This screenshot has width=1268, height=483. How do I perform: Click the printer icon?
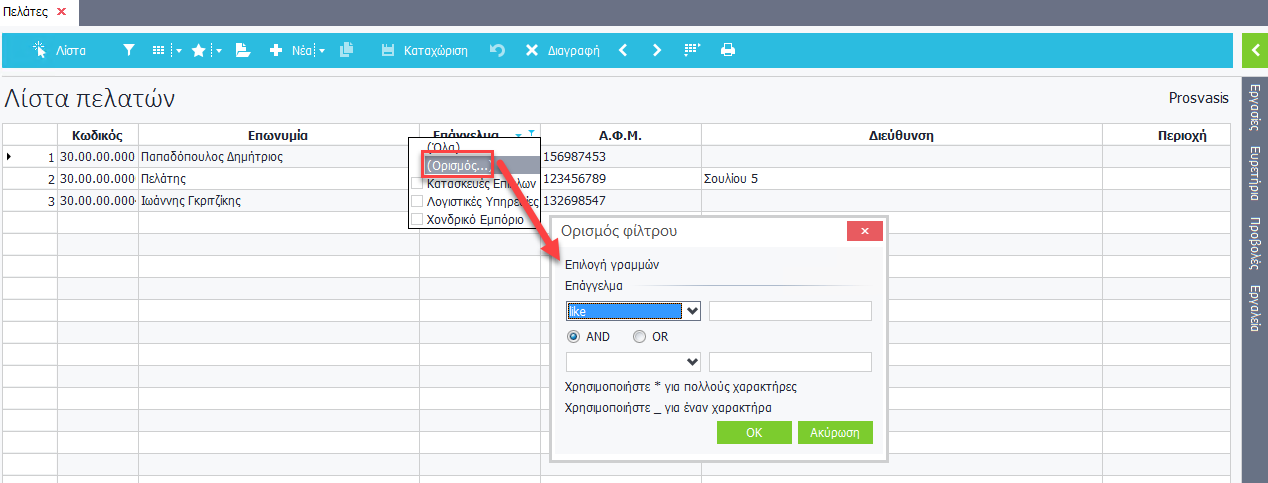click(728, 50)
